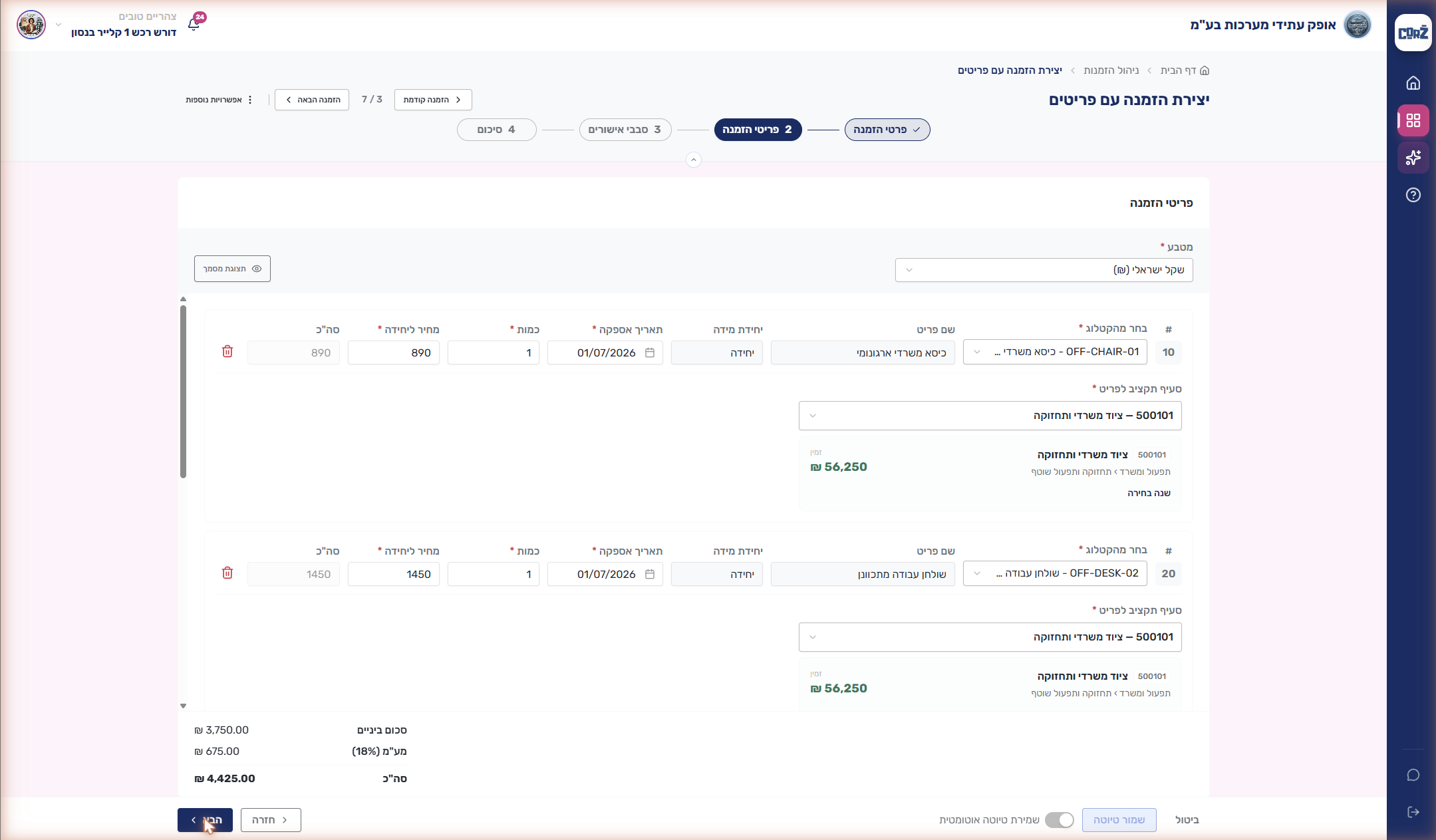Click item name field כיסא משרדי ארגונומי
Screen dimensions: 1436x840
click(863, 352)
